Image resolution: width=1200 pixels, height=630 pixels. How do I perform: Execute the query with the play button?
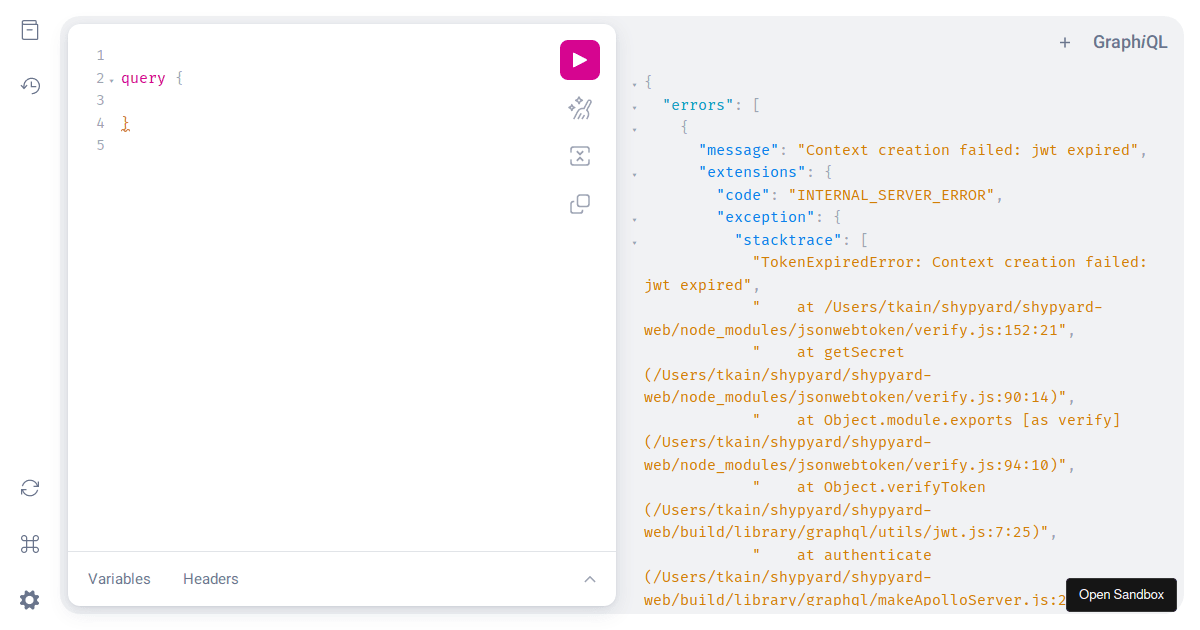point(580,60)
